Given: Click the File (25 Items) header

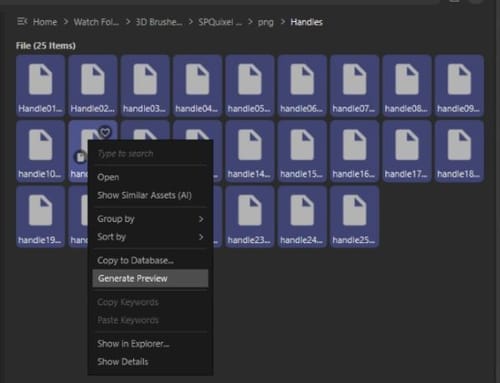Looking at the screenshot, I should click(46, 46).
